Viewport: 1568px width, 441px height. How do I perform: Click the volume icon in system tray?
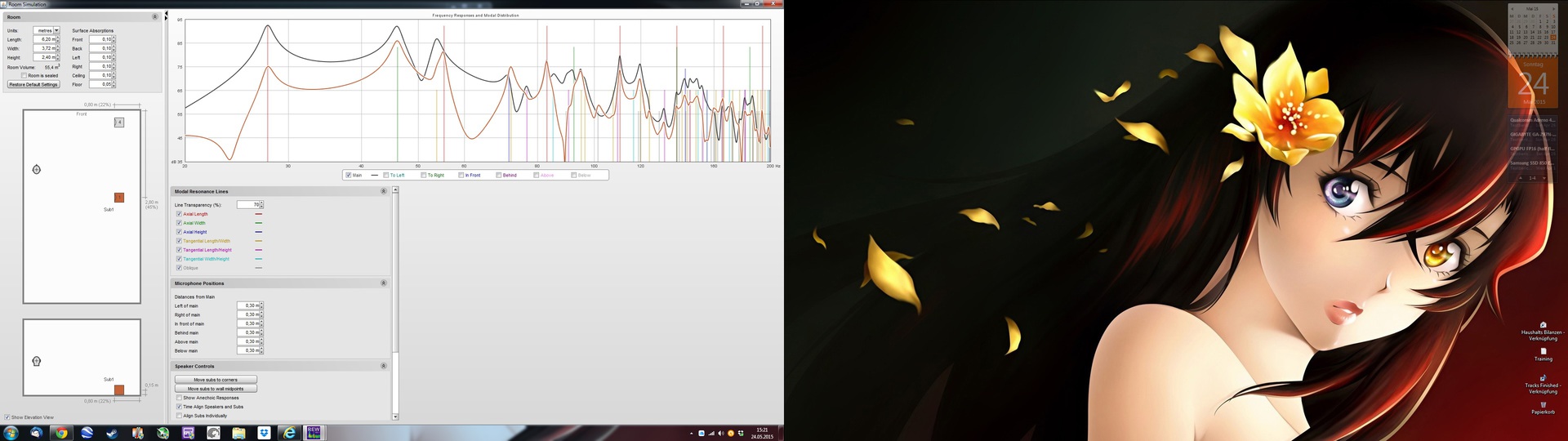[720, 434]
